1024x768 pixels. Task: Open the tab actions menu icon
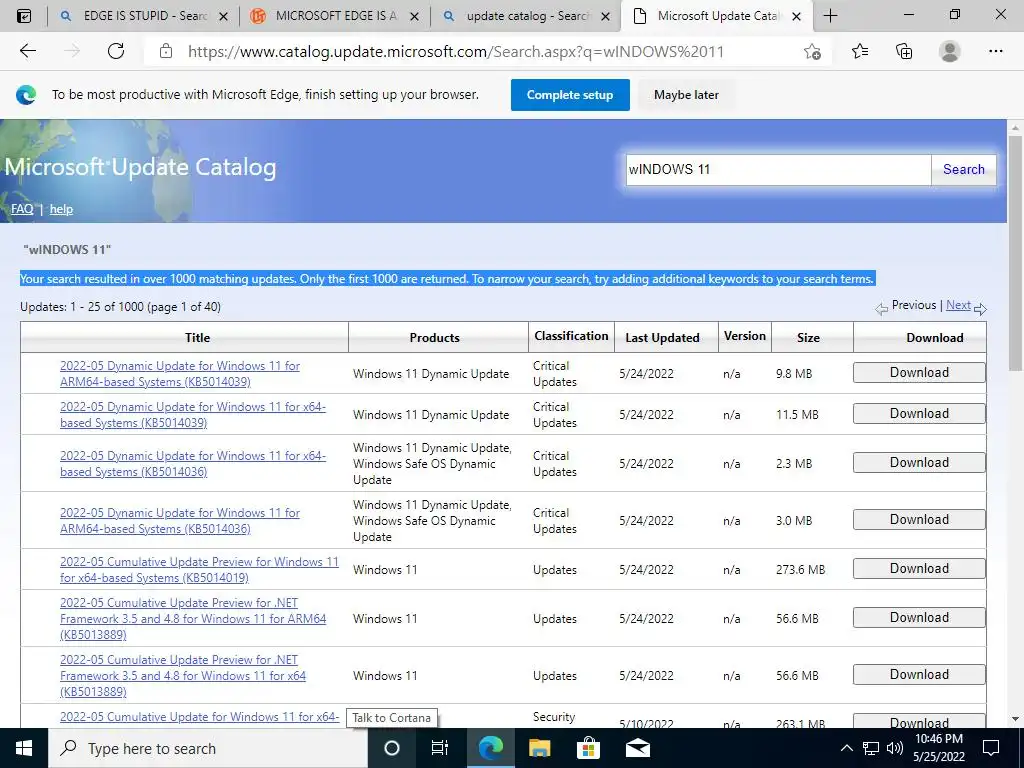click(24, 16)
